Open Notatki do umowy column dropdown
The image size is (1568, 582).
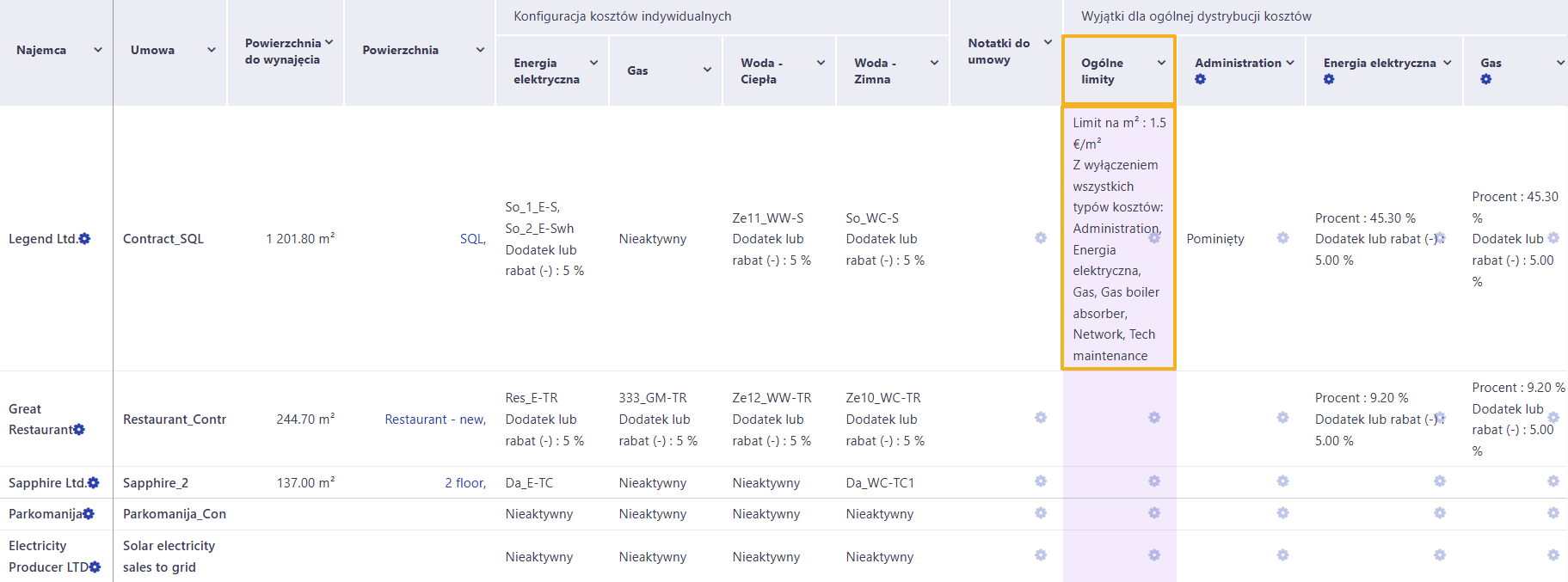click(x=1048, y=42)
